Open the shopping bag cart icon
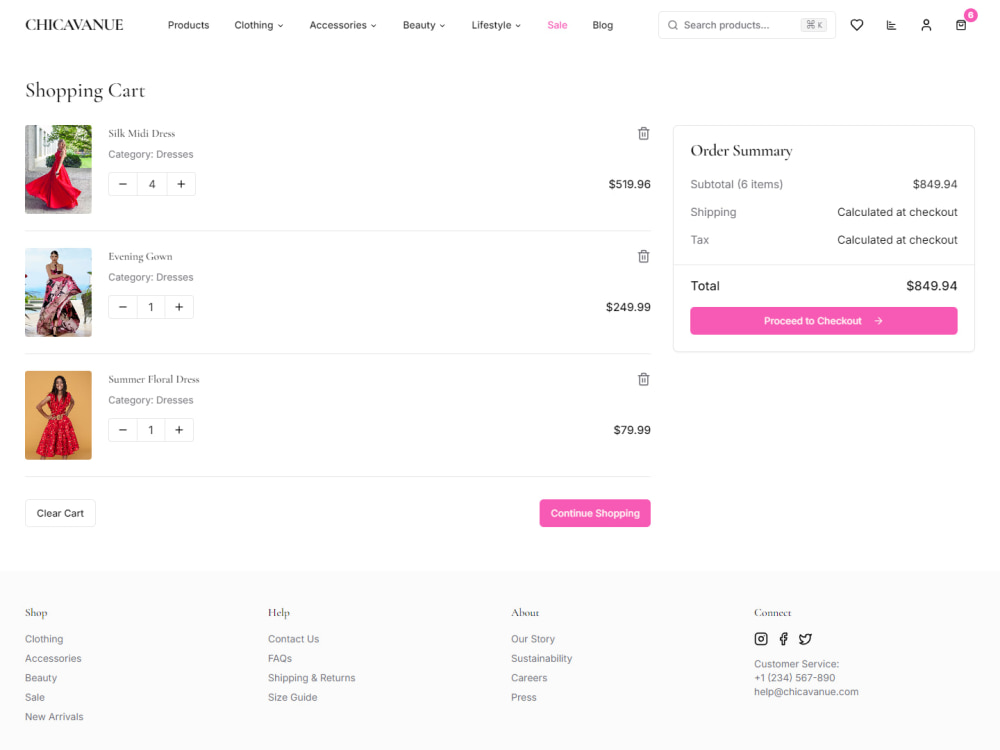 pyautogui.click(x=961, y=25)
